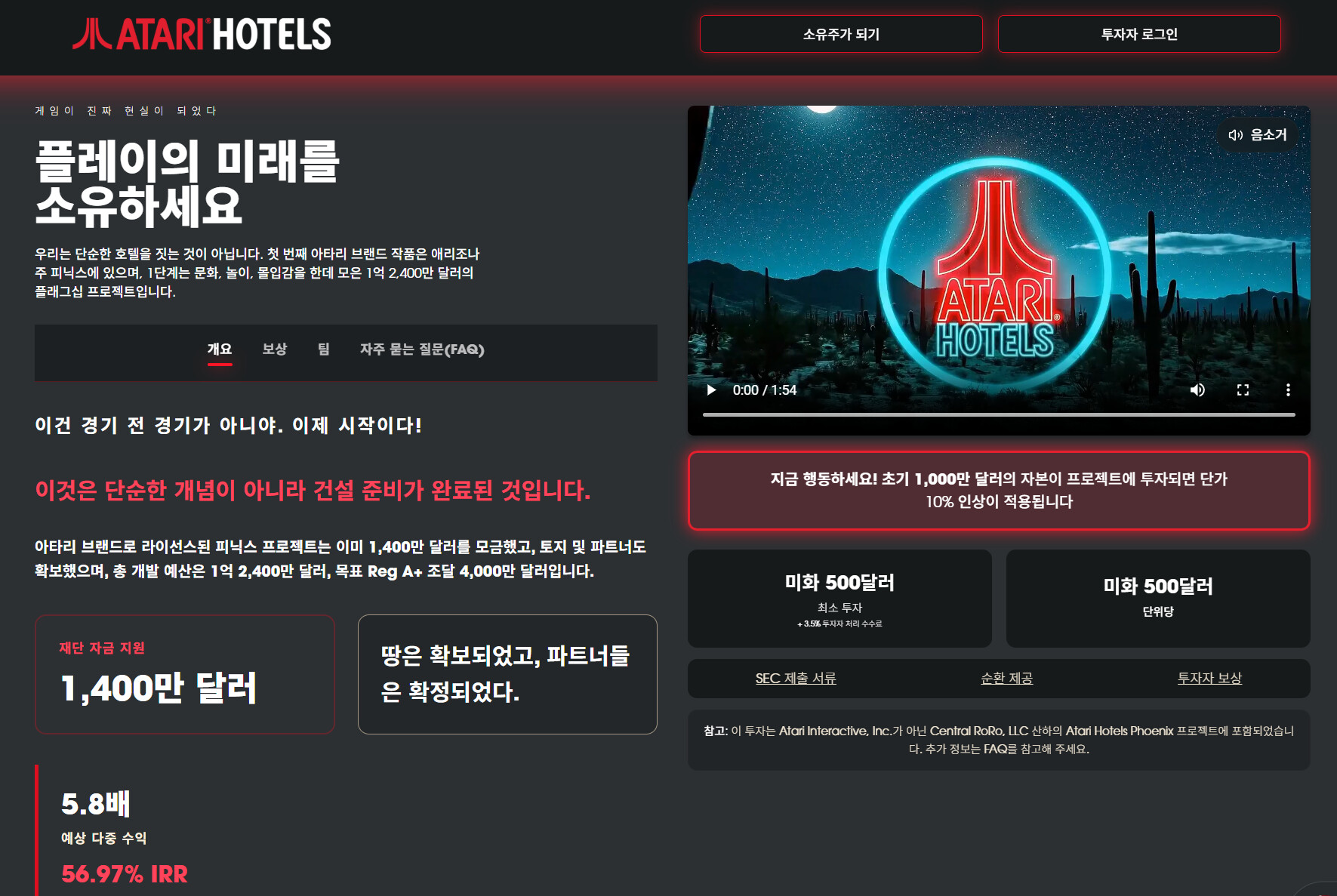Select the 개요 tab
Screen dimensions: 1337x896
click(220, 349)
